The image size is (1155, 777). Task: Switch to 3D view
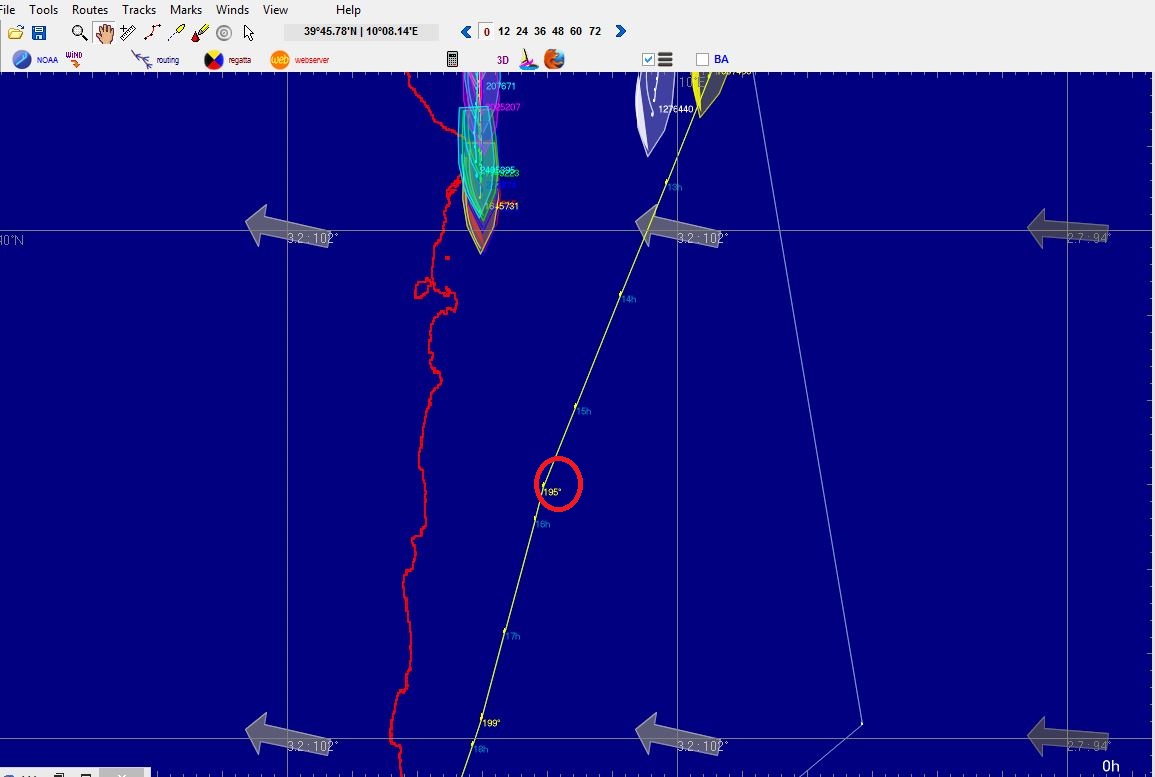point(503,60)
